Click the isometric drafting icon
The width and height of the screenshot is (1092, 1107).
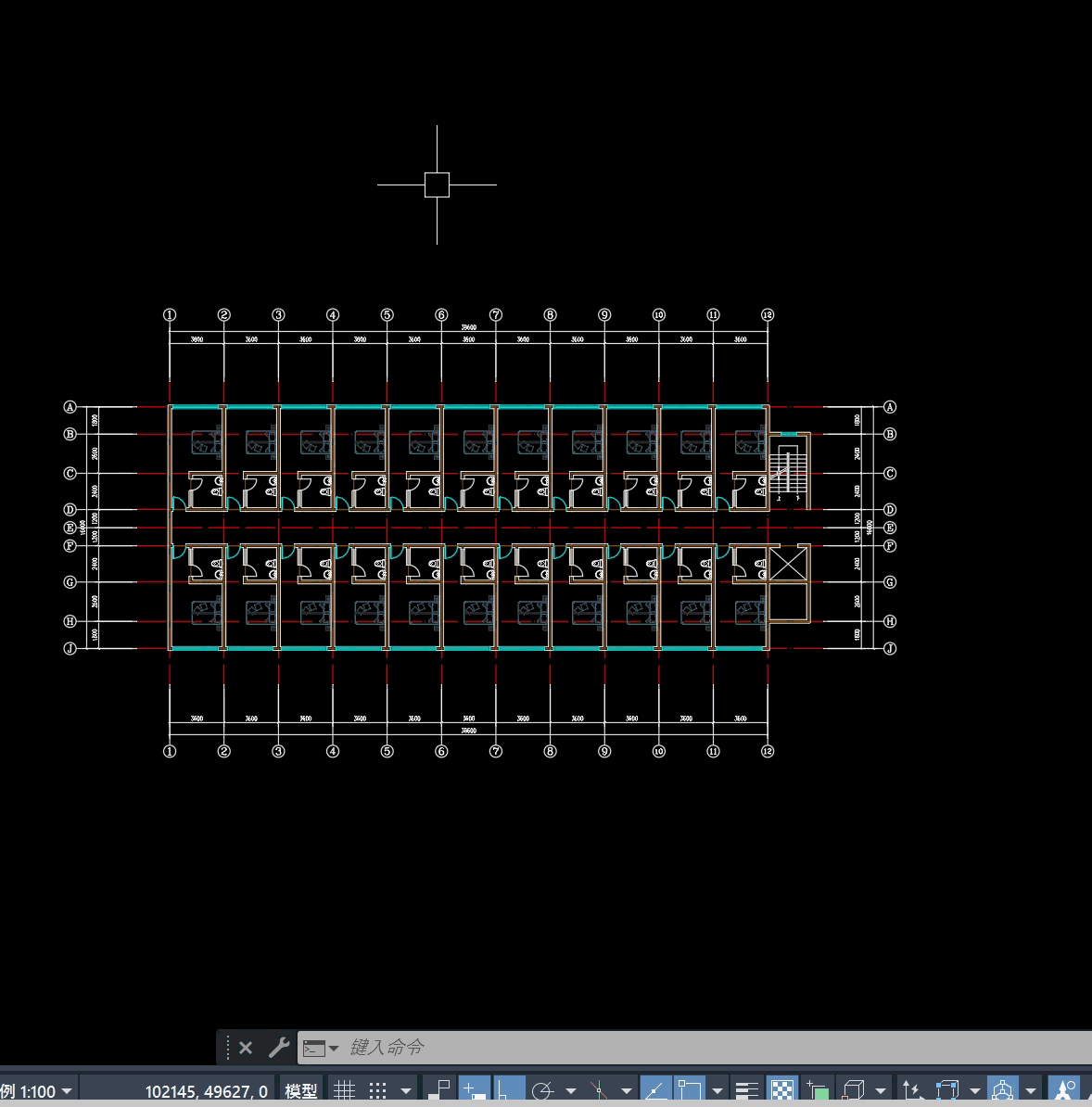pos(599,1090)
